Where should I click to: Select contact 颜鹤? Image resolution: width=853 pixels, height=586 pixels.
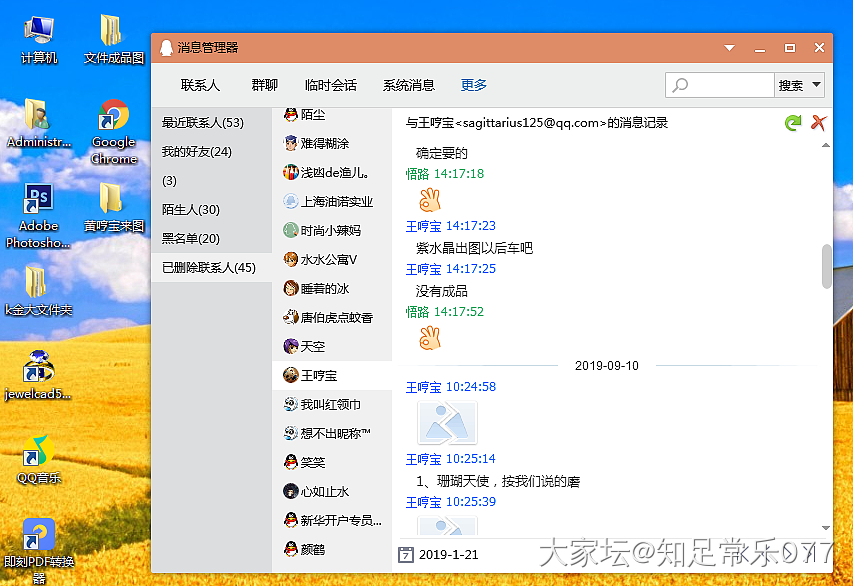[332, 550]
